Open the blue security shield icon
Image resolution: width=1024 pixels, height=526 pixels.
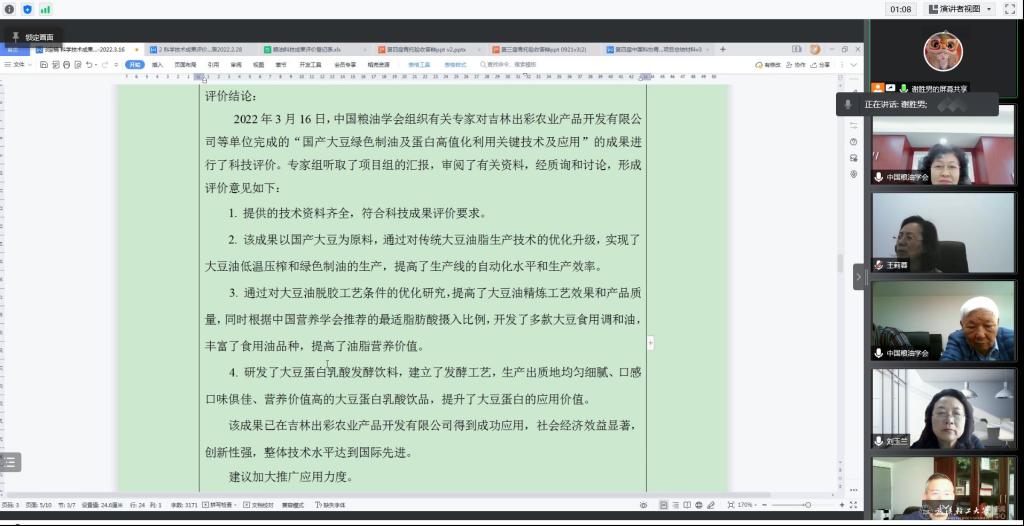pos(27,9)
